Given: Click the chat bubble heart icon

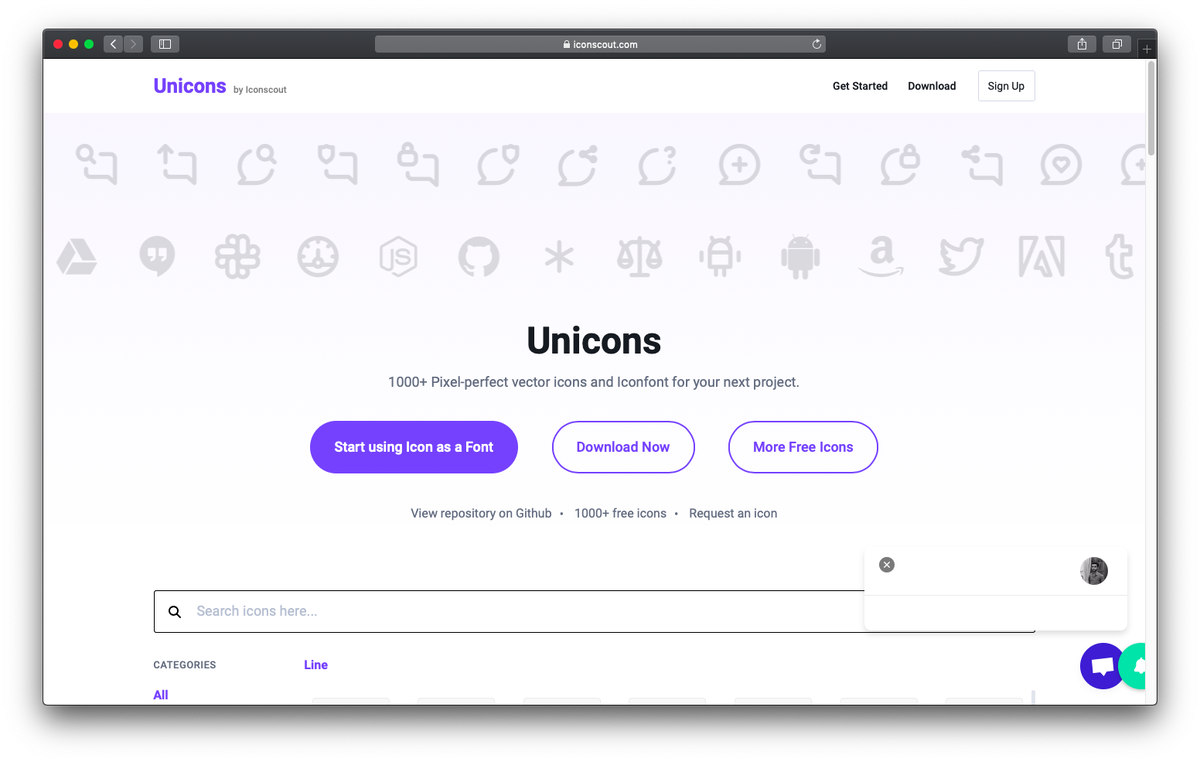Looking at the screenshot, I should (x=1061, y=165).
